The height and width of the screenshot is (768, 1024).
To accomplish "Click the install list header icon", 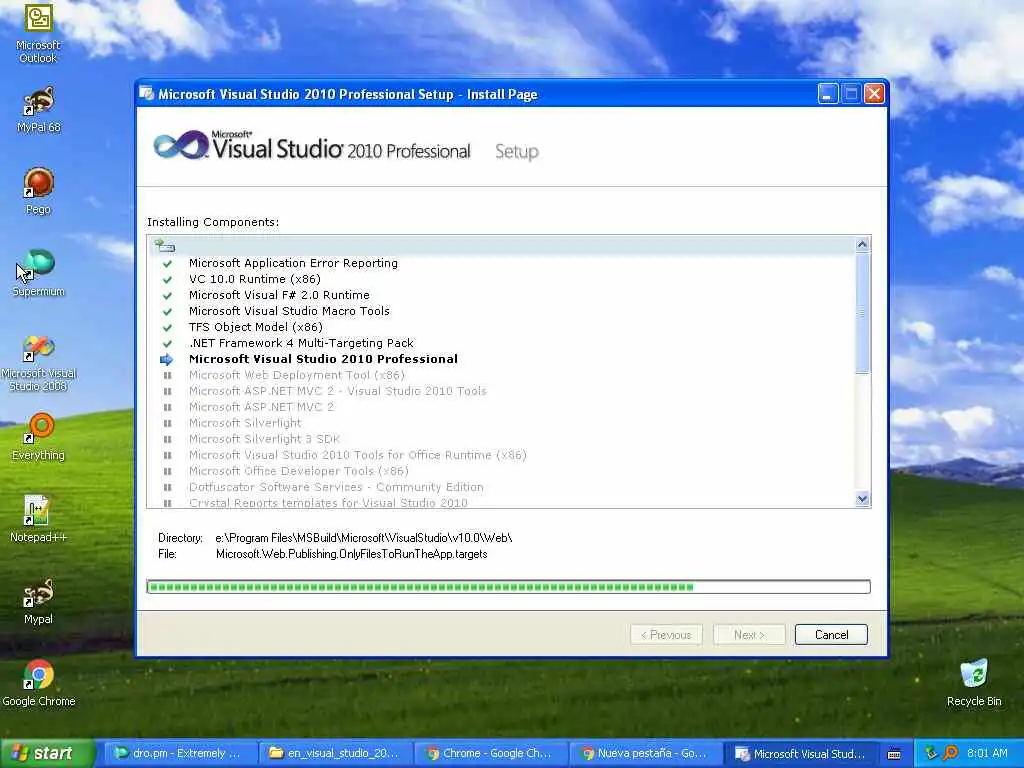I will (x=164, y=246).
